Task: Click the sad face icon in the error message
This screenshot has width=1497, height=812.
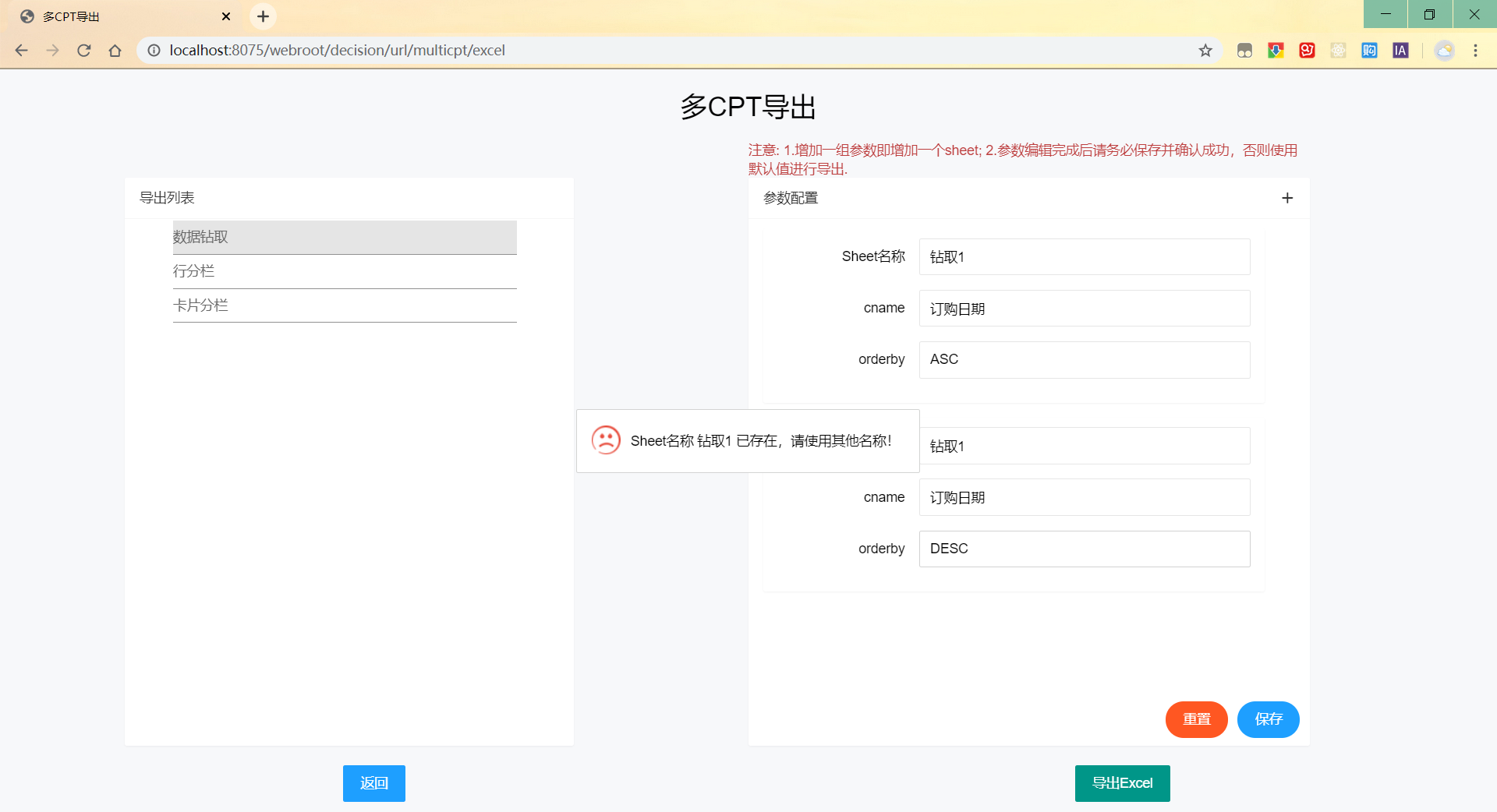Action: 606,440
